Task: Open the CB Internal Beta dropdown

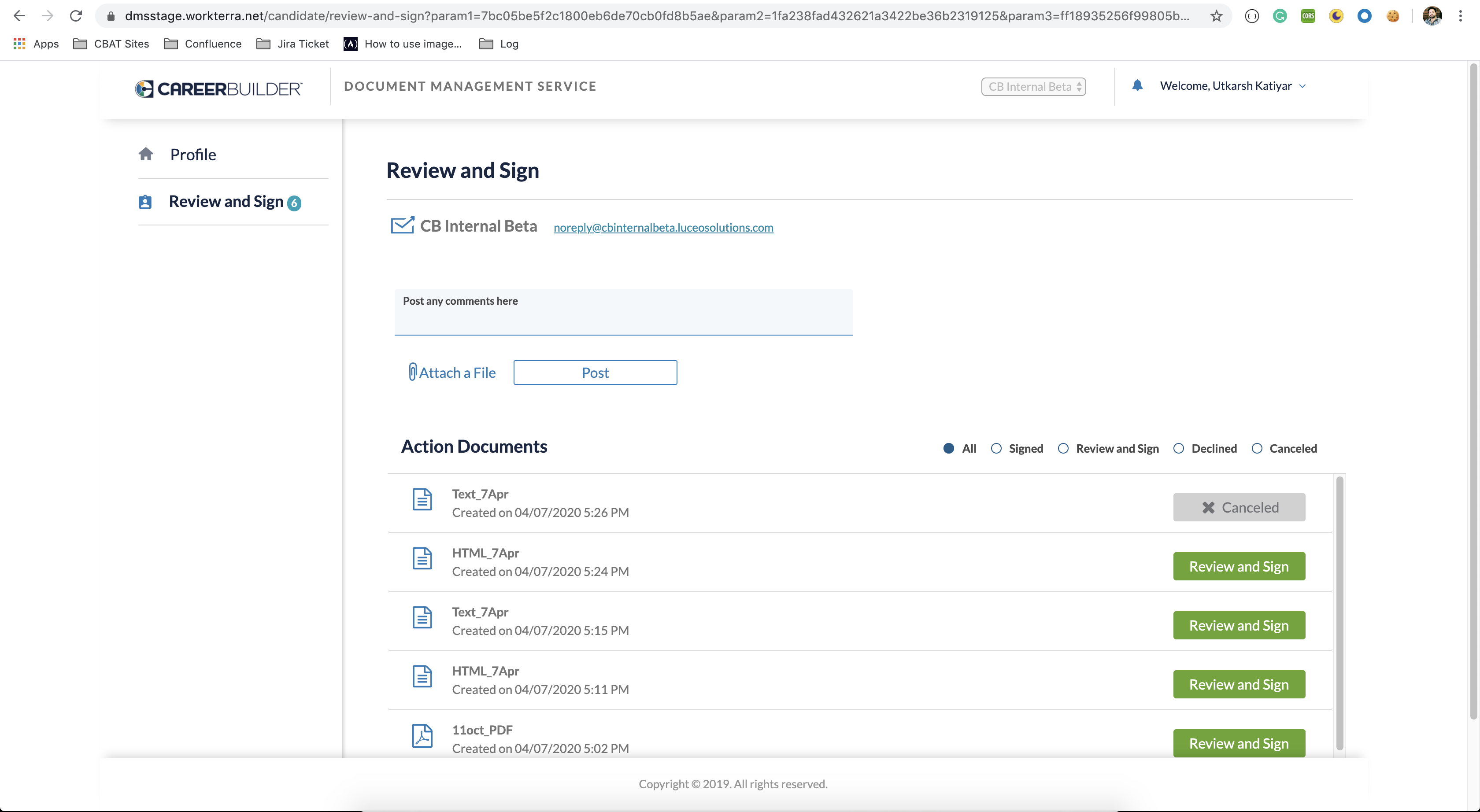Action: [1034, 87]
